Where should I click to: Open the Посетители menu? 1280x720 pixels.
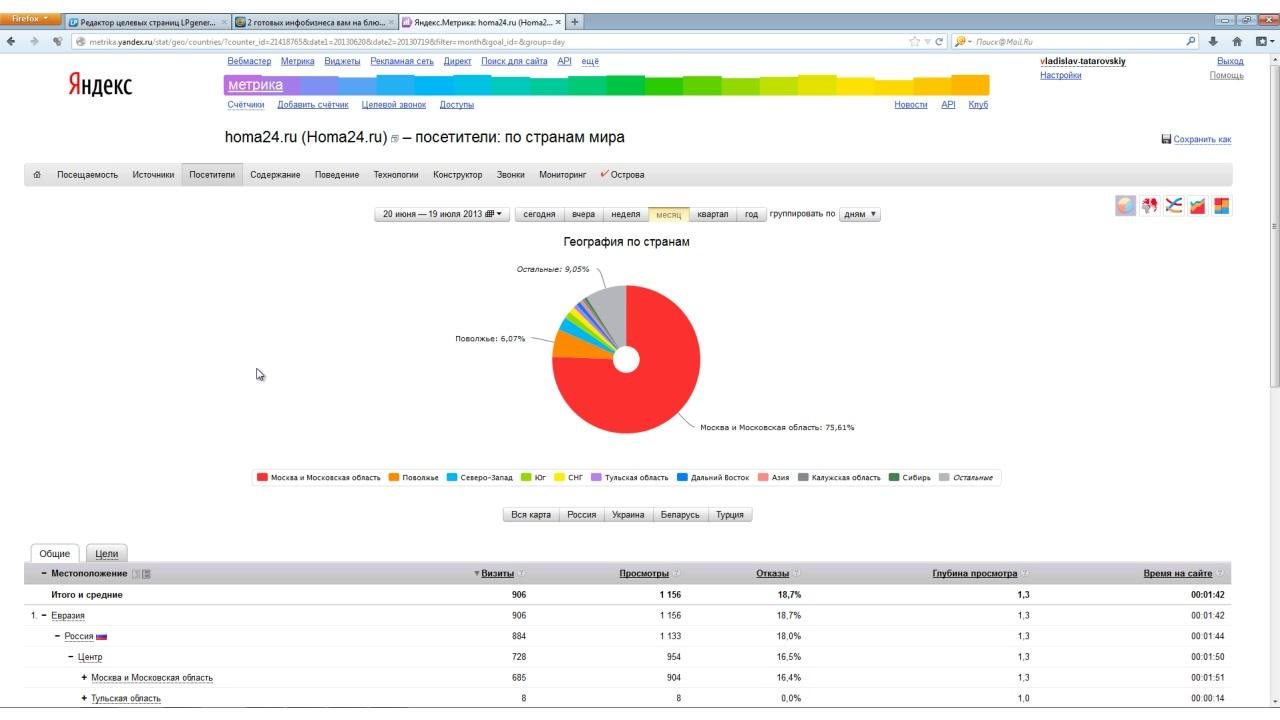pos(212,174)
